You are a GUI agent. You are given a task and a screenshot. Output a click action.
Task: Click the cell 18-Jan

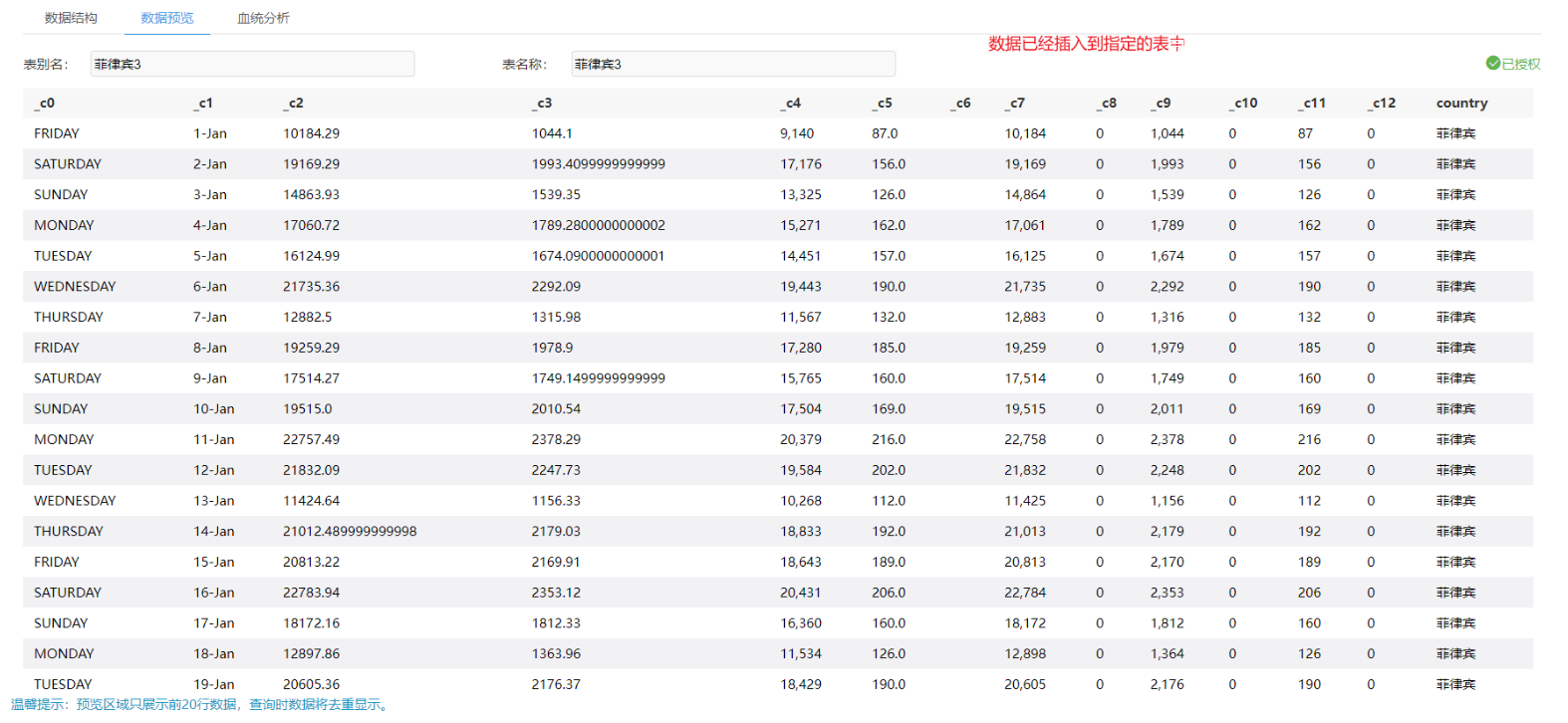[x=214, y=654]
